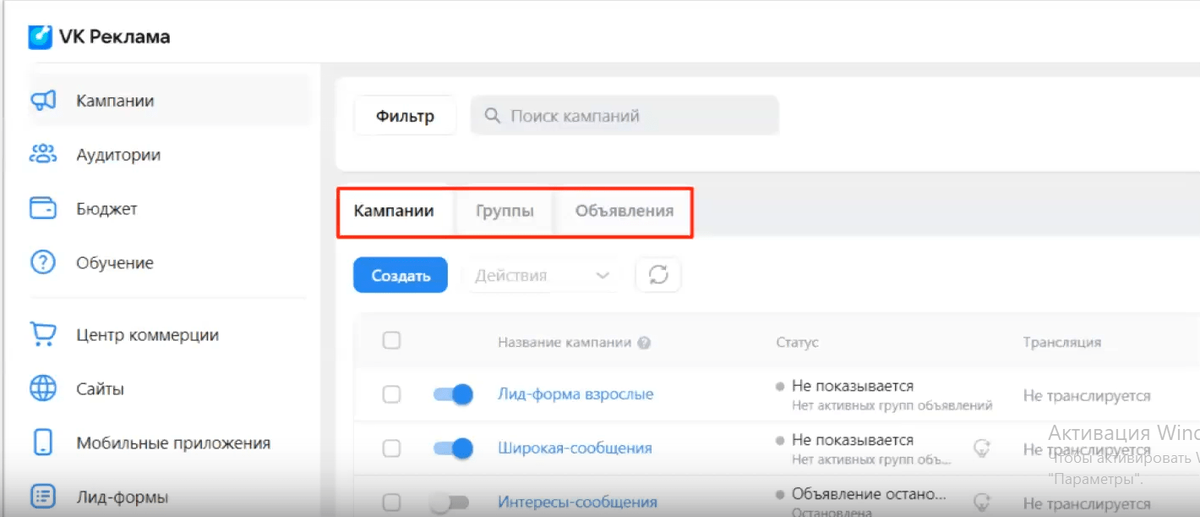Click Не транслируется in Лид-форма взрослые row
1200x517 pixels.
(x=1087, y=396)
